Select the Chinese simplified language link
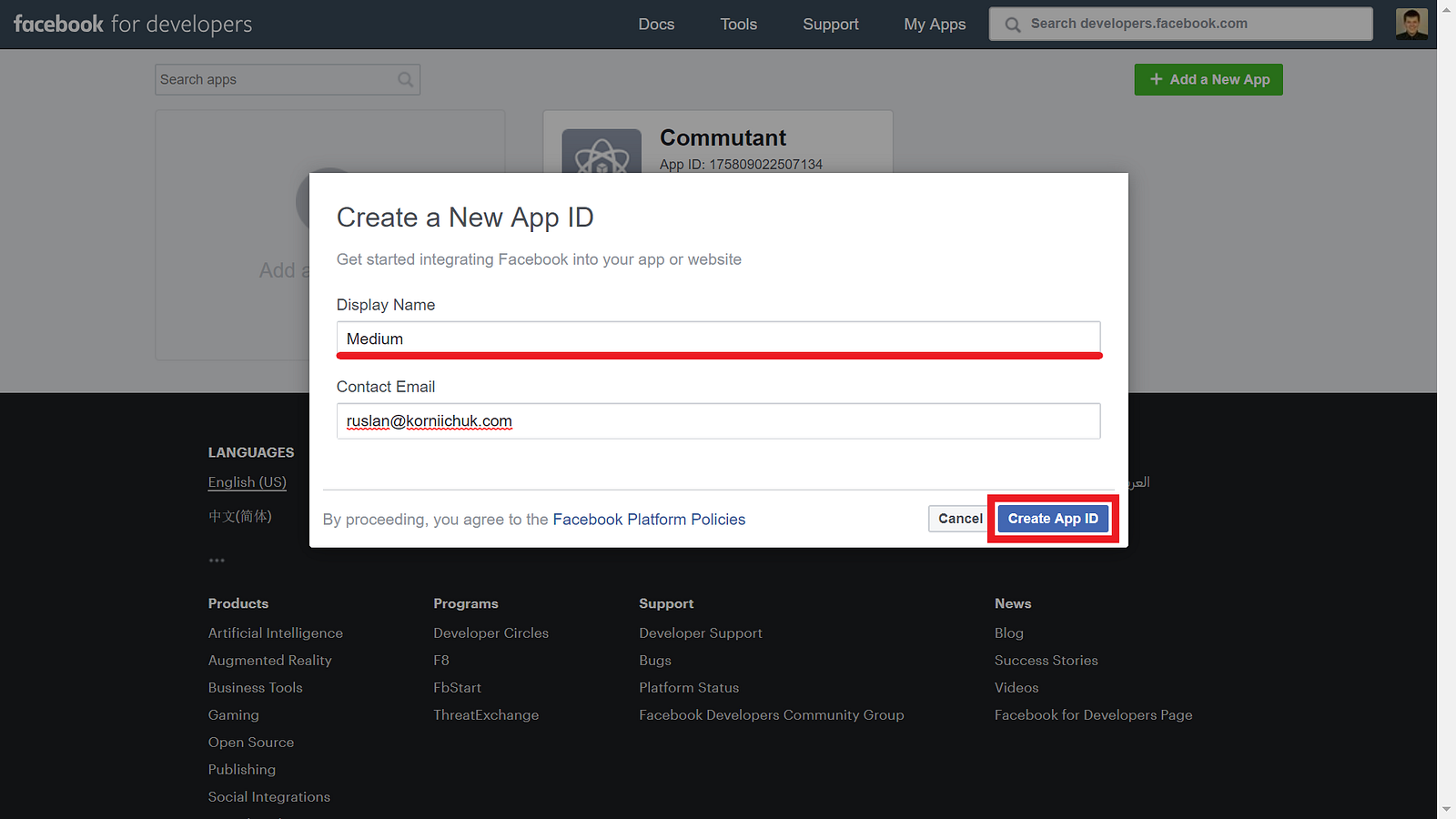Viewport: 1456px width, 819px height. (239, 516)
